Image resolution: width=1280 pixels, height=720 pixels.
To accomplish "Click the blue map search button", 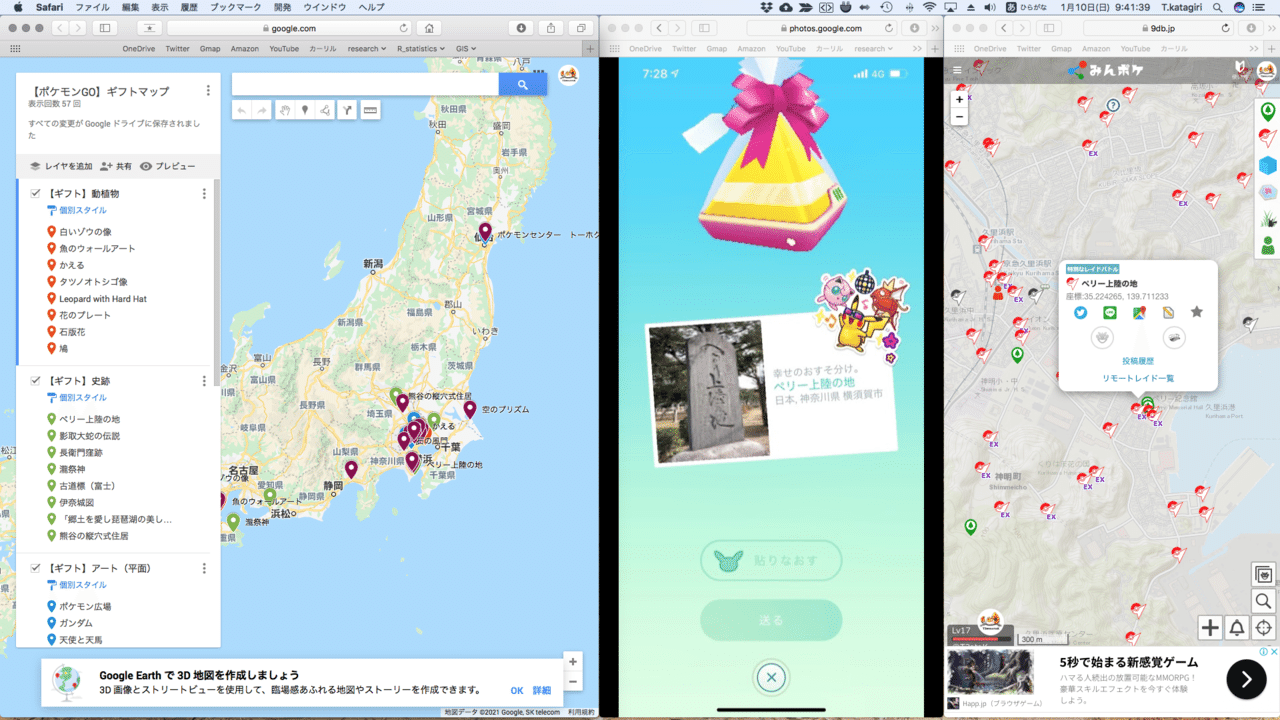I will tap(522, 85).
